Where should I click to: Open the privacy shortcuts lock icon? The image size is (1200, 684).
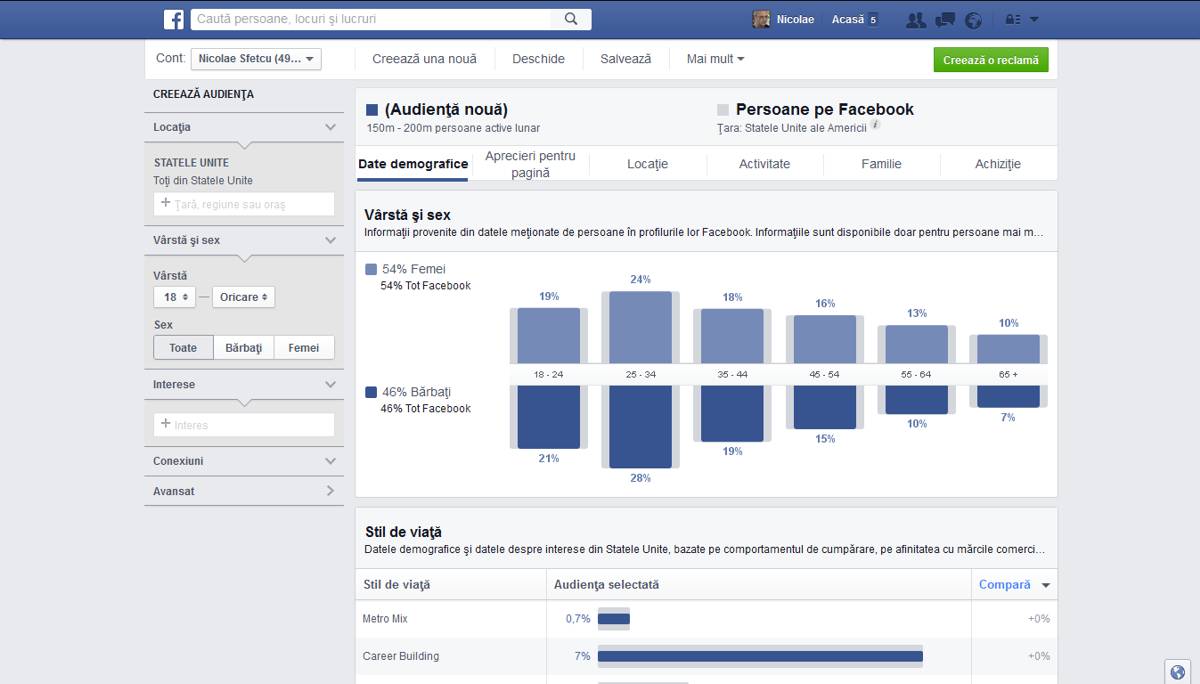1012,20
